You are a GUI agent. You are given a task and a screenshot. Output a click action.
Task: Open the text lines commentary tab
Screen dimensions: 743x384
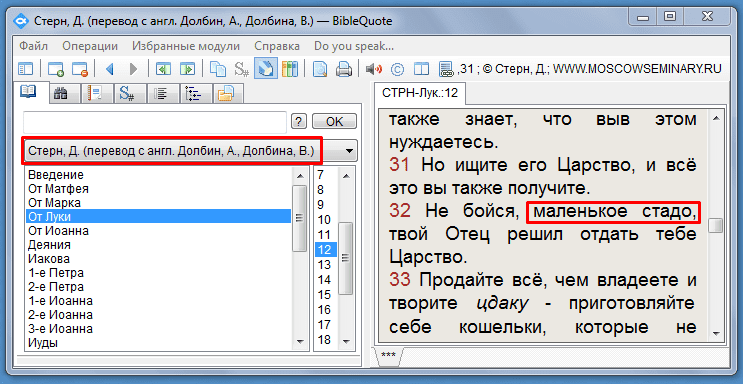(x=162, y=94)
